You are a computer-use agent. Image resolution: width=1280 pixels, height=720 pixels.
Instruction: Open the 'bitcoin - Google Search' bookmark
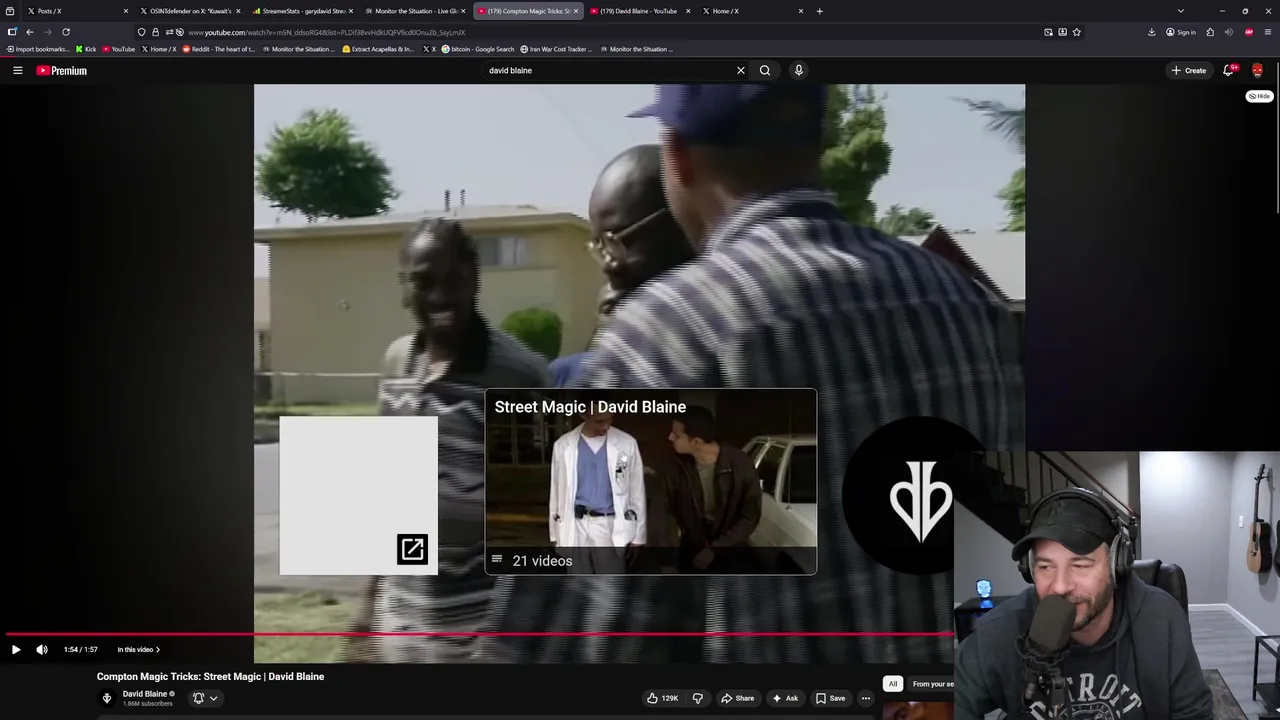pos(478,49)
